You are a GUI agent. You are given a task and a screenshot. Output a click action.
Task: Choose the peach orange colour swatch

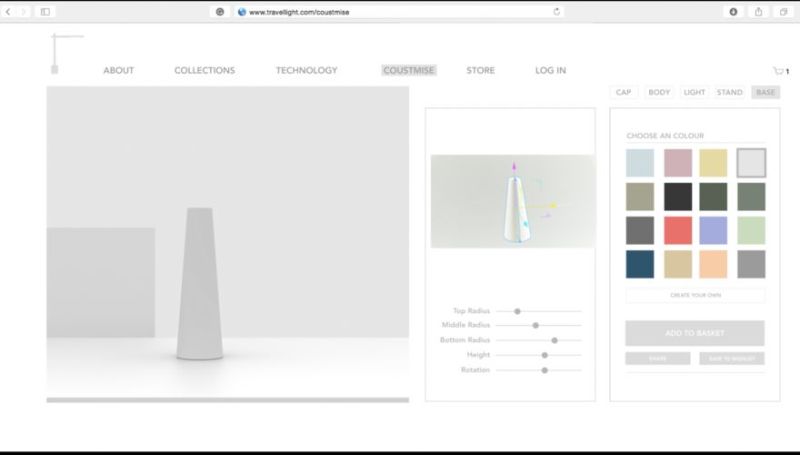coord(713,264)
